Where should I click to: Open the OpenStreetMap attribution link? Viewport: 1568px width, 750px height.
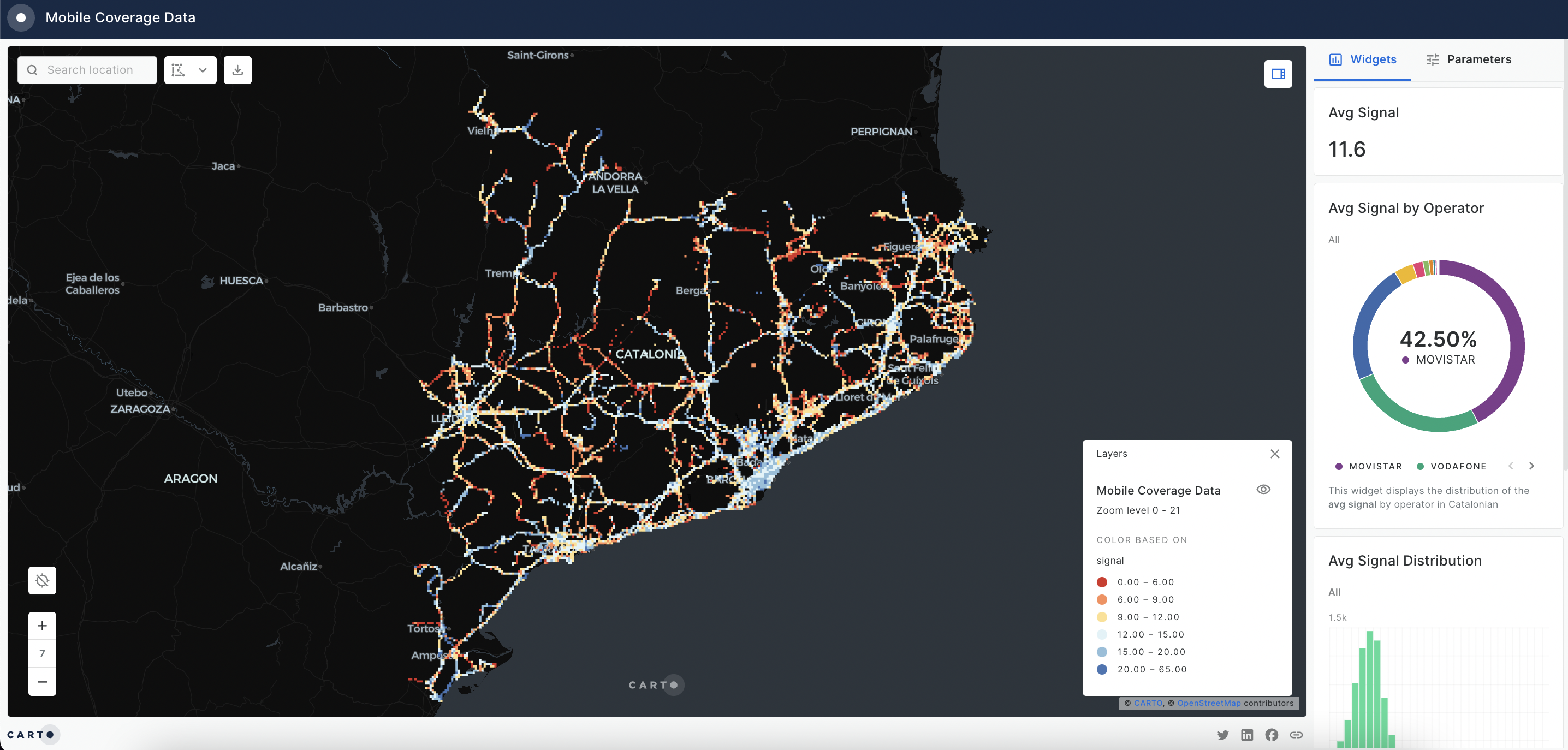(1209, 703)
